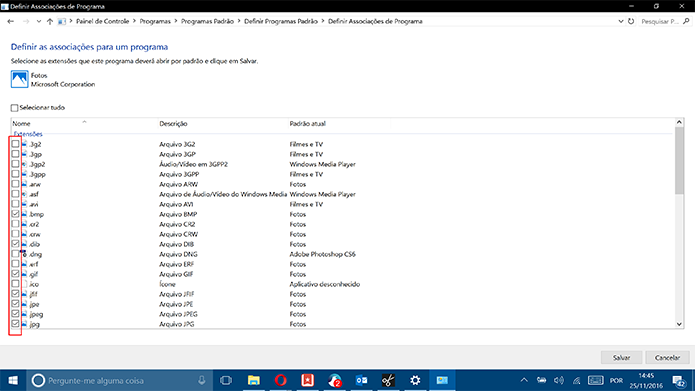Viewport: 695px width, 391px height.
Task: Uncheck the .dib extension checkbox
Action: tap(15, 244)
